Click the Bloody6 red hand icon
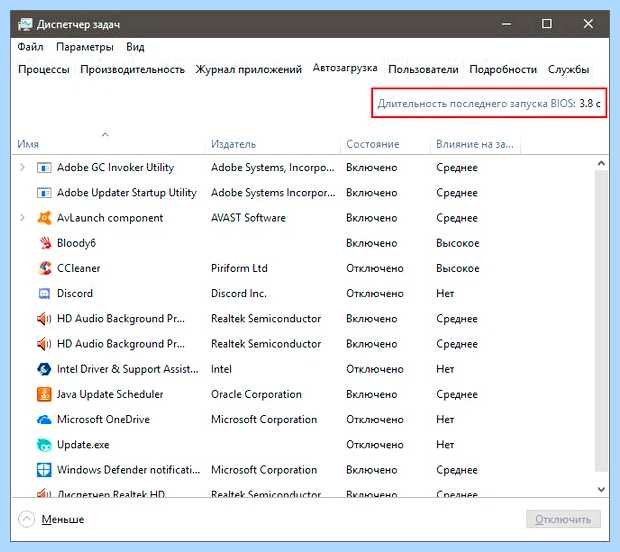Image resolution: width=620 pixels, height=552 pixels. pos(45,243)
